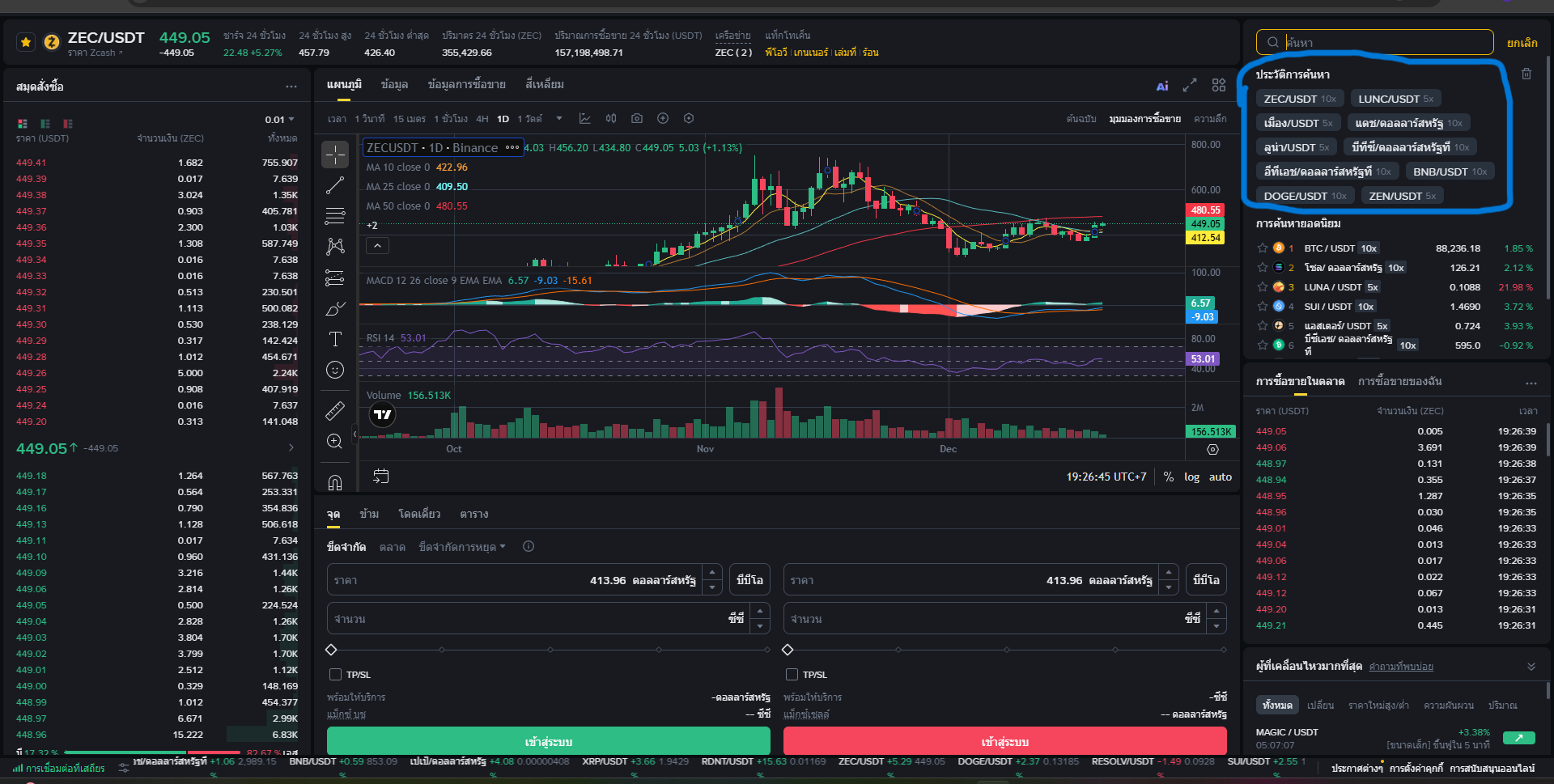This screenshot has height=784, width=1554.
Task: Open the chart indicators menu
Action: [x=585, y=119]
